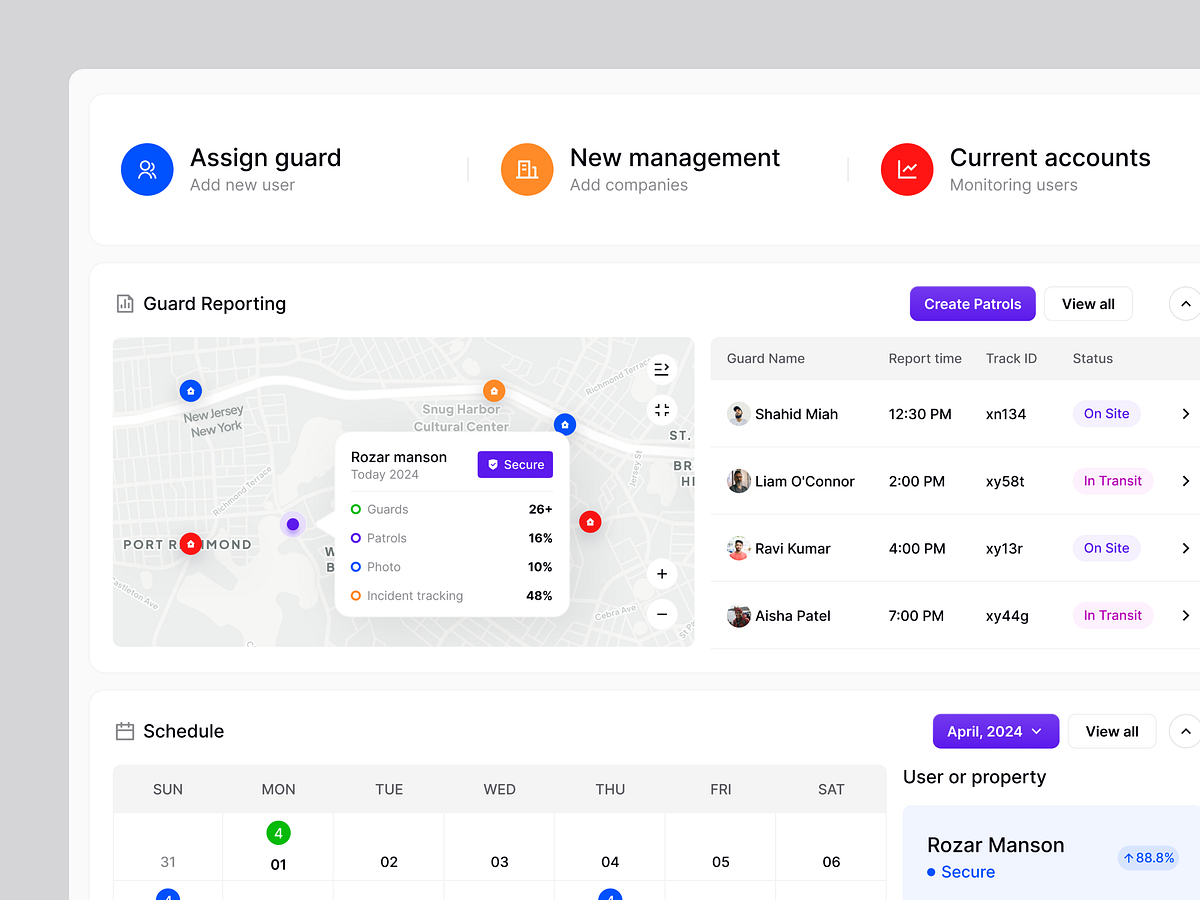This screenshot has width=1200, height=900.
Task: Click the map collapse fullscreen icon
Action: [x=661, y=410]
